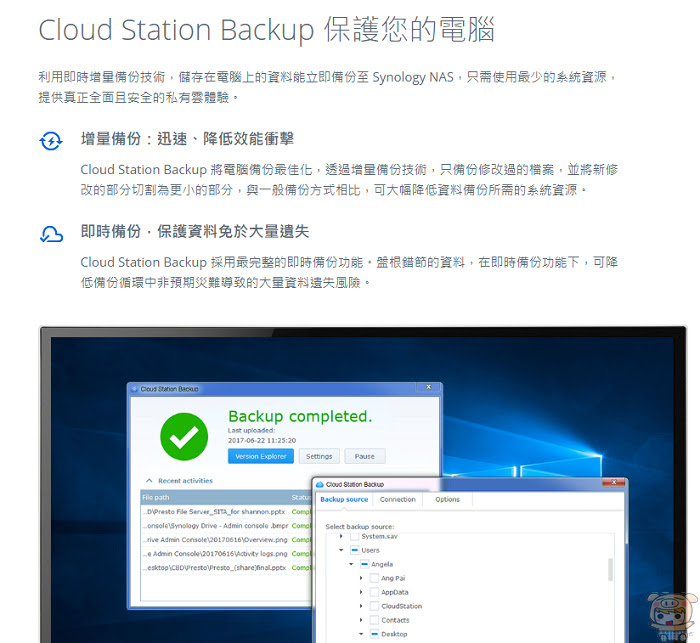Check the Contacts folder
This screenshot has width=700, height=643.
coord(374,620)
